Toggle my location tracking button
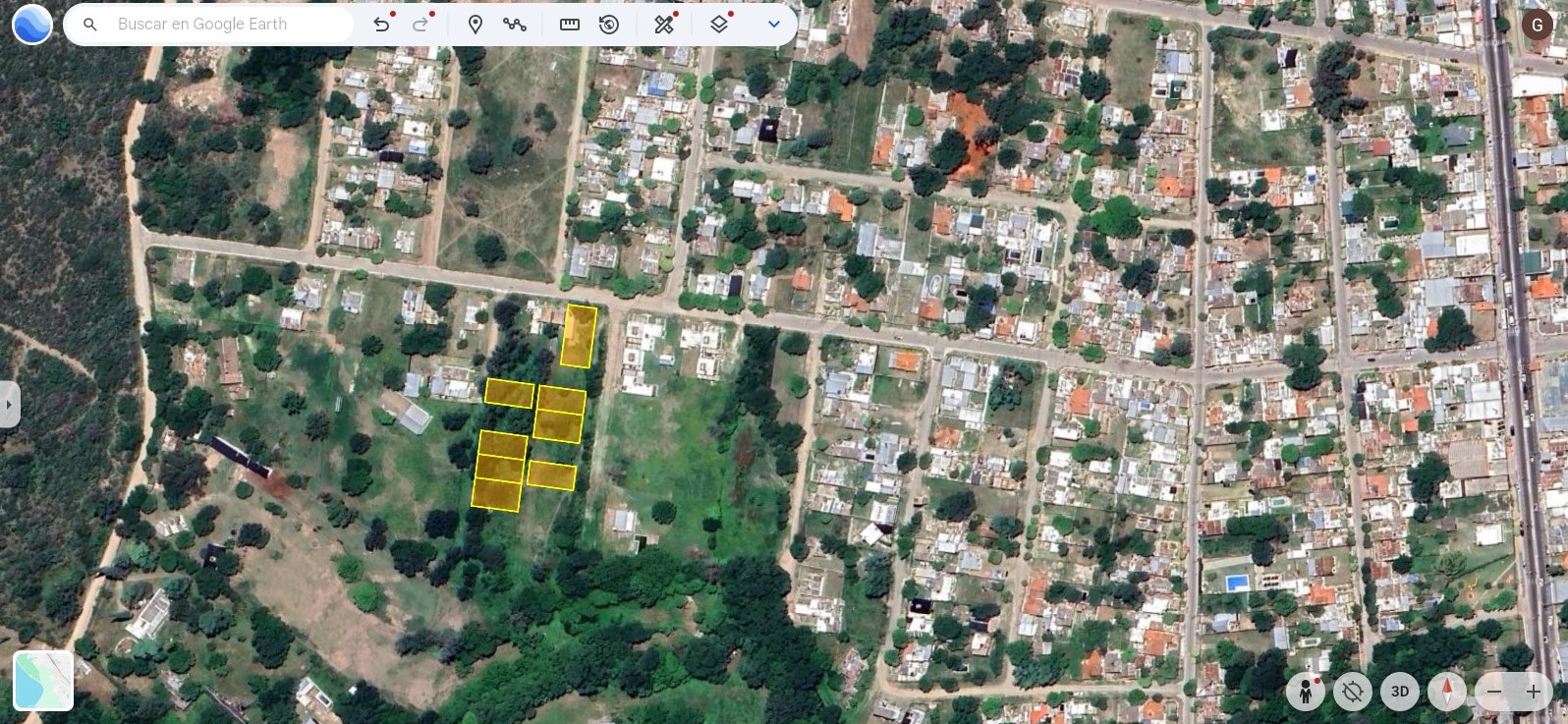The image size is (1568, 724). [1353, 692]
